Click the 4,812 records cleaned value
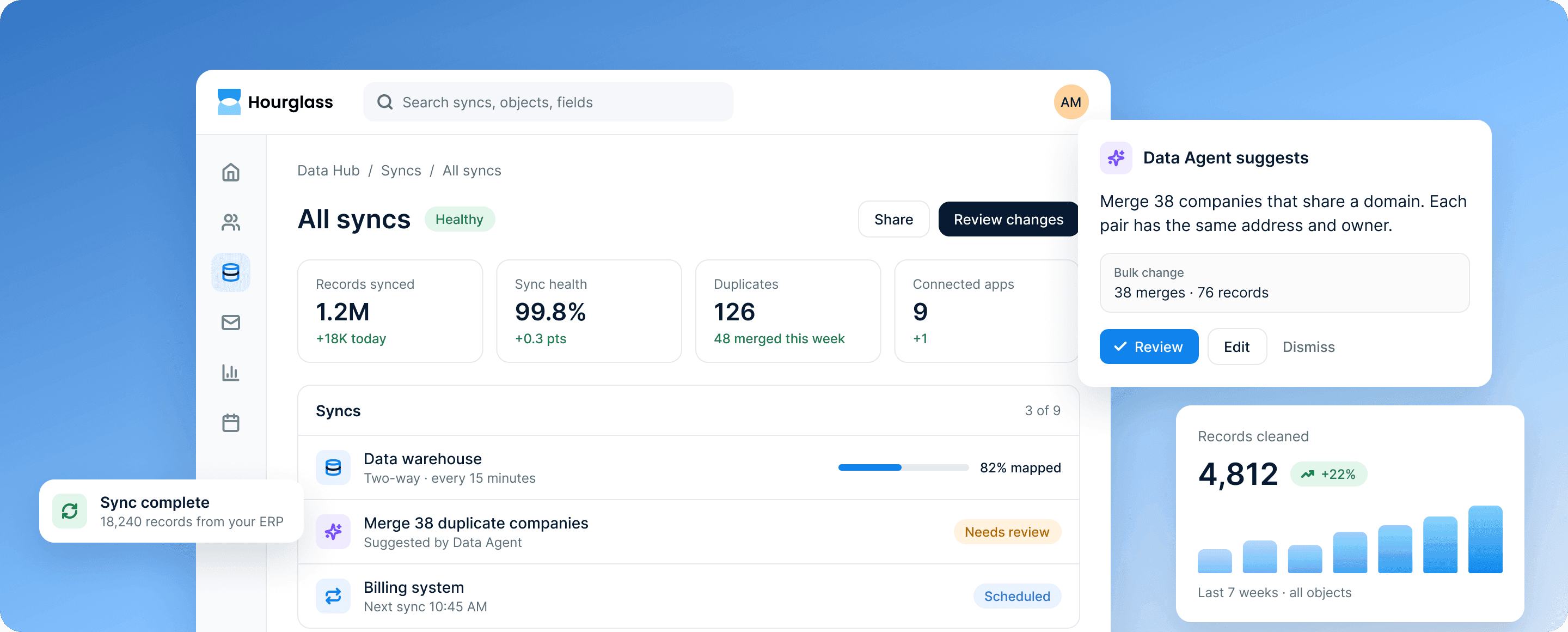The image size is (1568, 632). (x=1238, y=475)
